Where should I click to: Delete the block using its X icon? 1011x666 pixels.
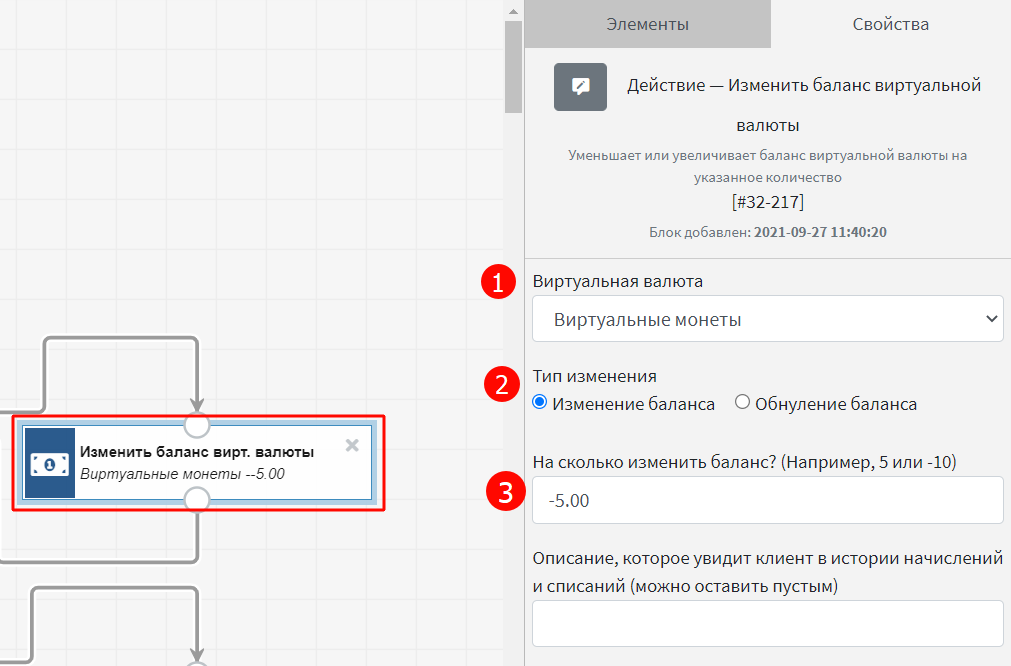pos(352,446)
